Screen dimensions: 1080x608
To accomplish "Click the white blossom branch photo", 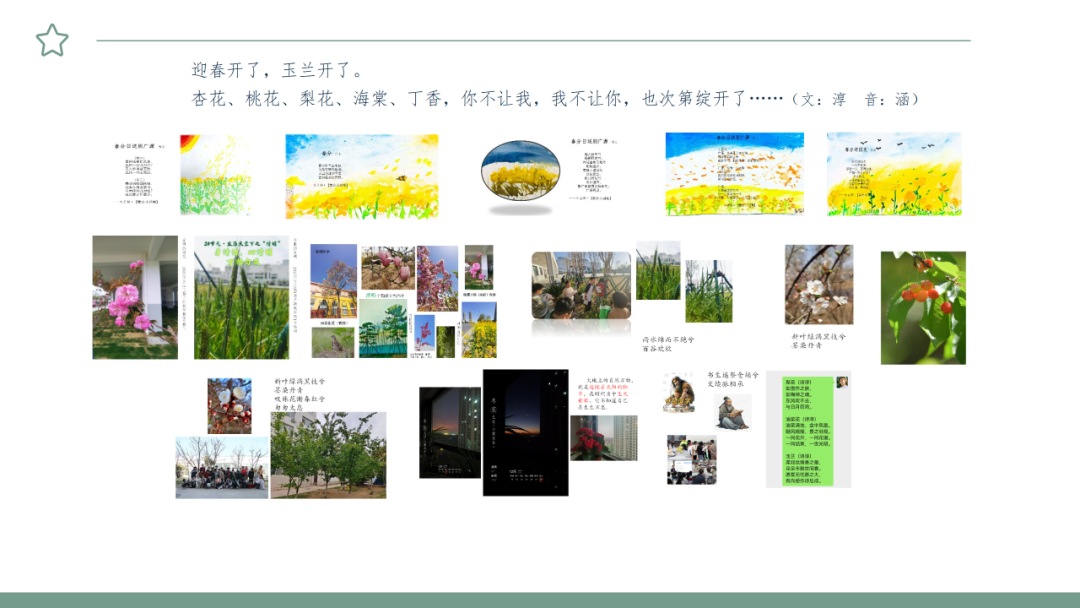I will [818, 285].
